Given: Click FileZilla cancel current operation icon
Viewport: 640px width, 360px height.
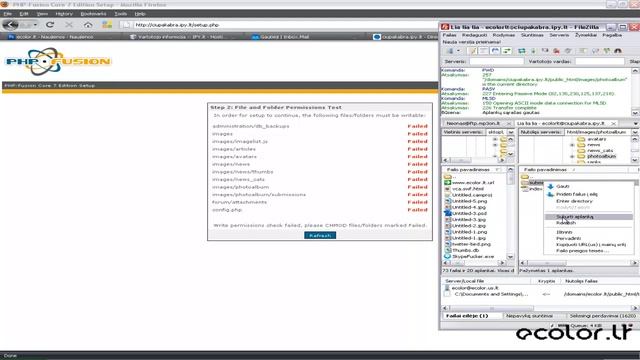Looking at the screenshot, I should [545, 51].
